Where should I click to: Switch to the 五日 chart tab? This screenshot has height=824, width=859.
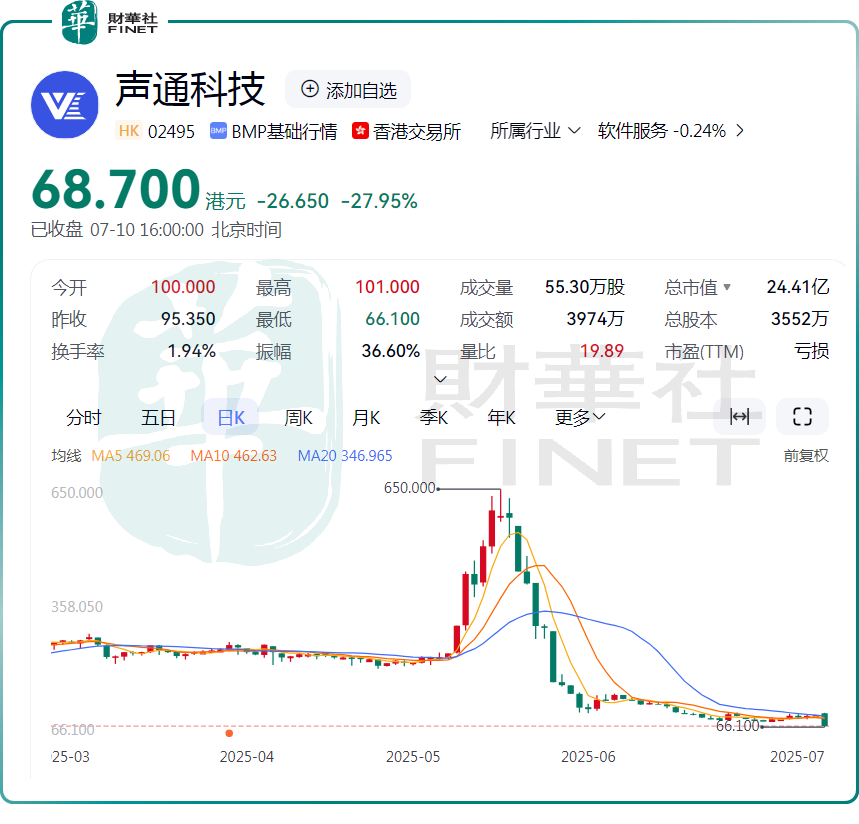[158, 417]
